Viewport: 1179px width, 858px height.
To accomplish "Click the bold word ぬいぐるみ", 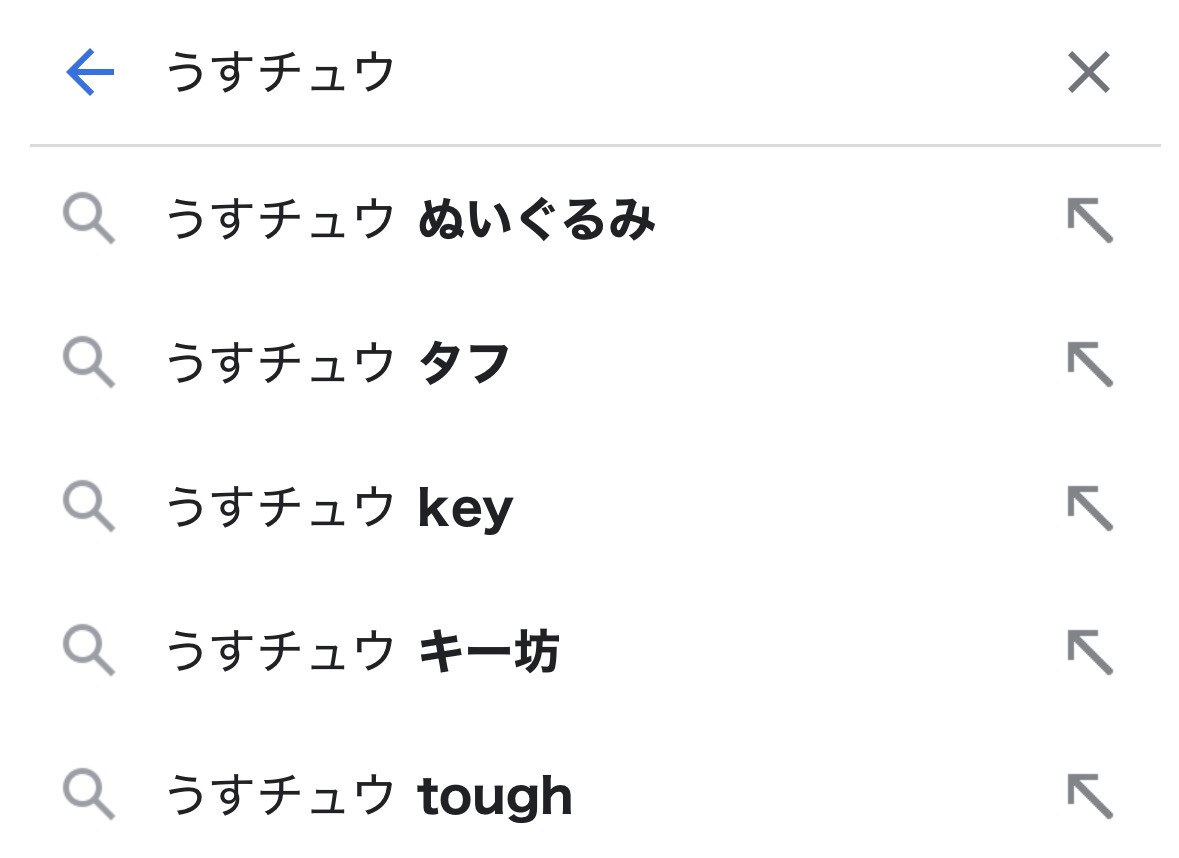I will [x=536, y=220].
